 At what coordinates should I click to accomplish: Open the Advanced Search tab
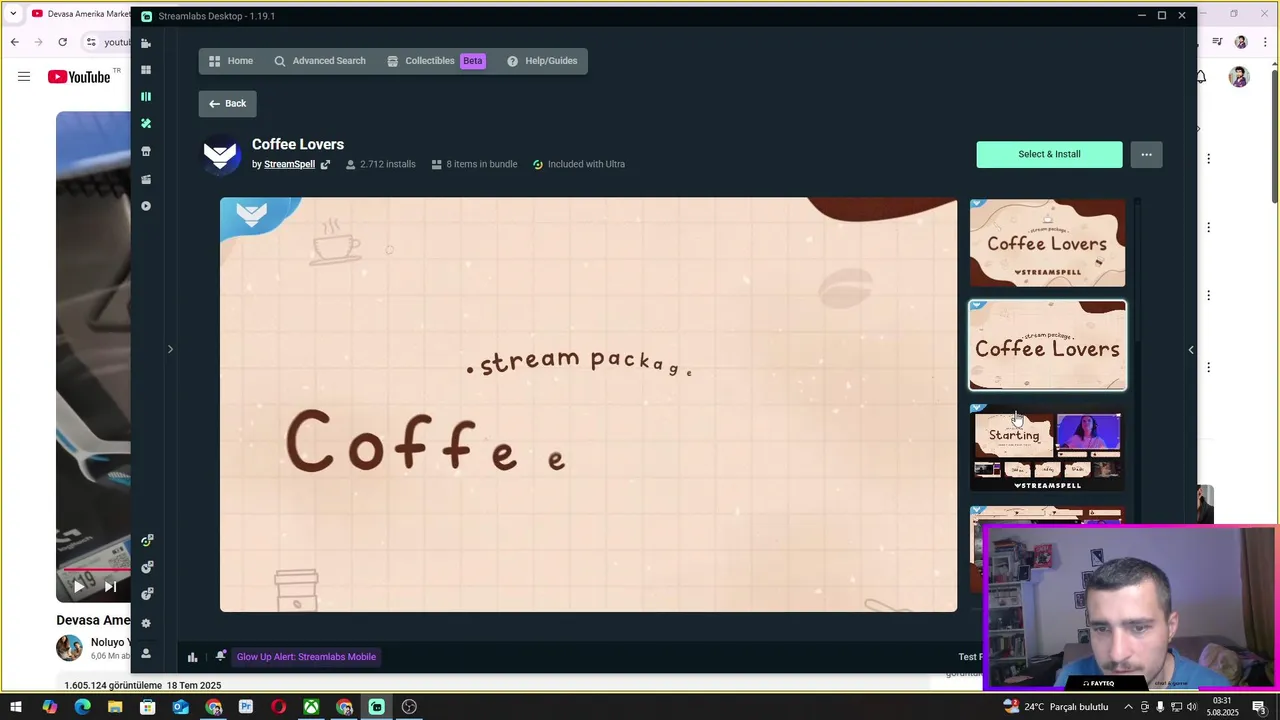[x=320, y=61]
